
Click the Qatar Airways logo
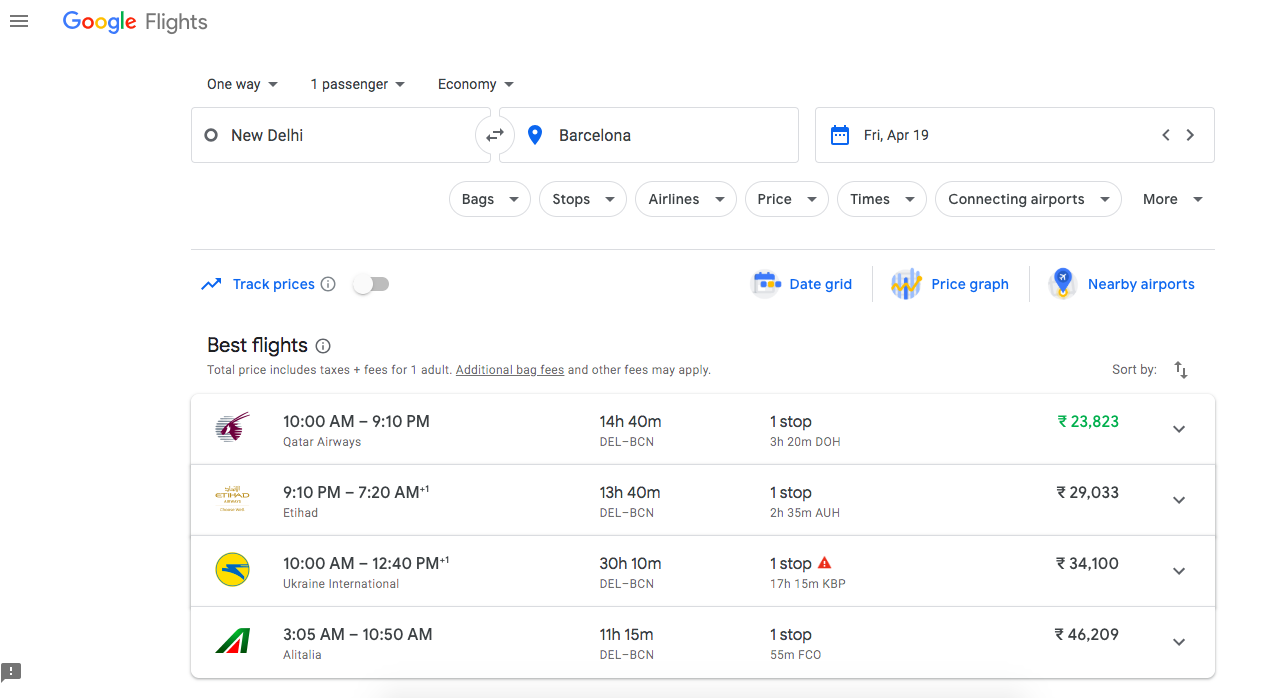232,429
